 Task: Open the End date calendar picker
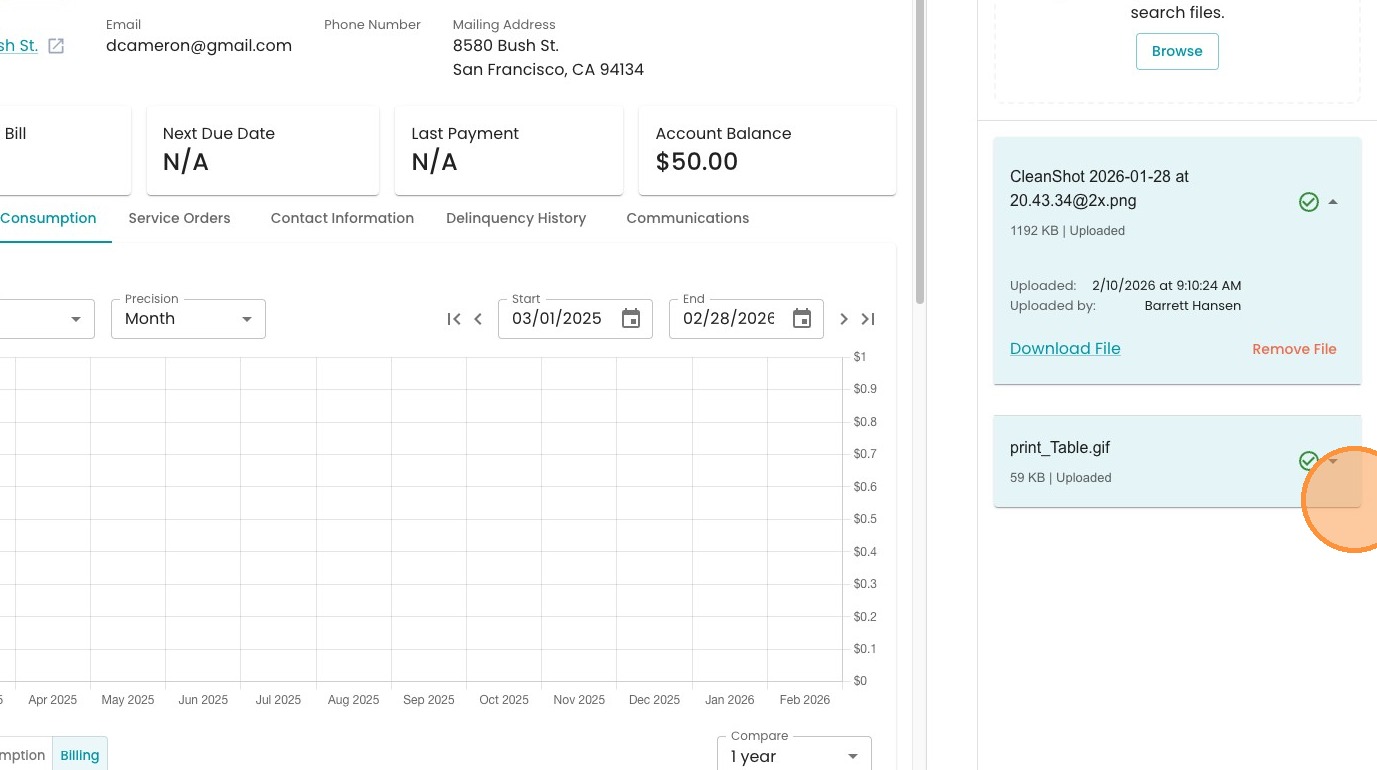(802, 319)
